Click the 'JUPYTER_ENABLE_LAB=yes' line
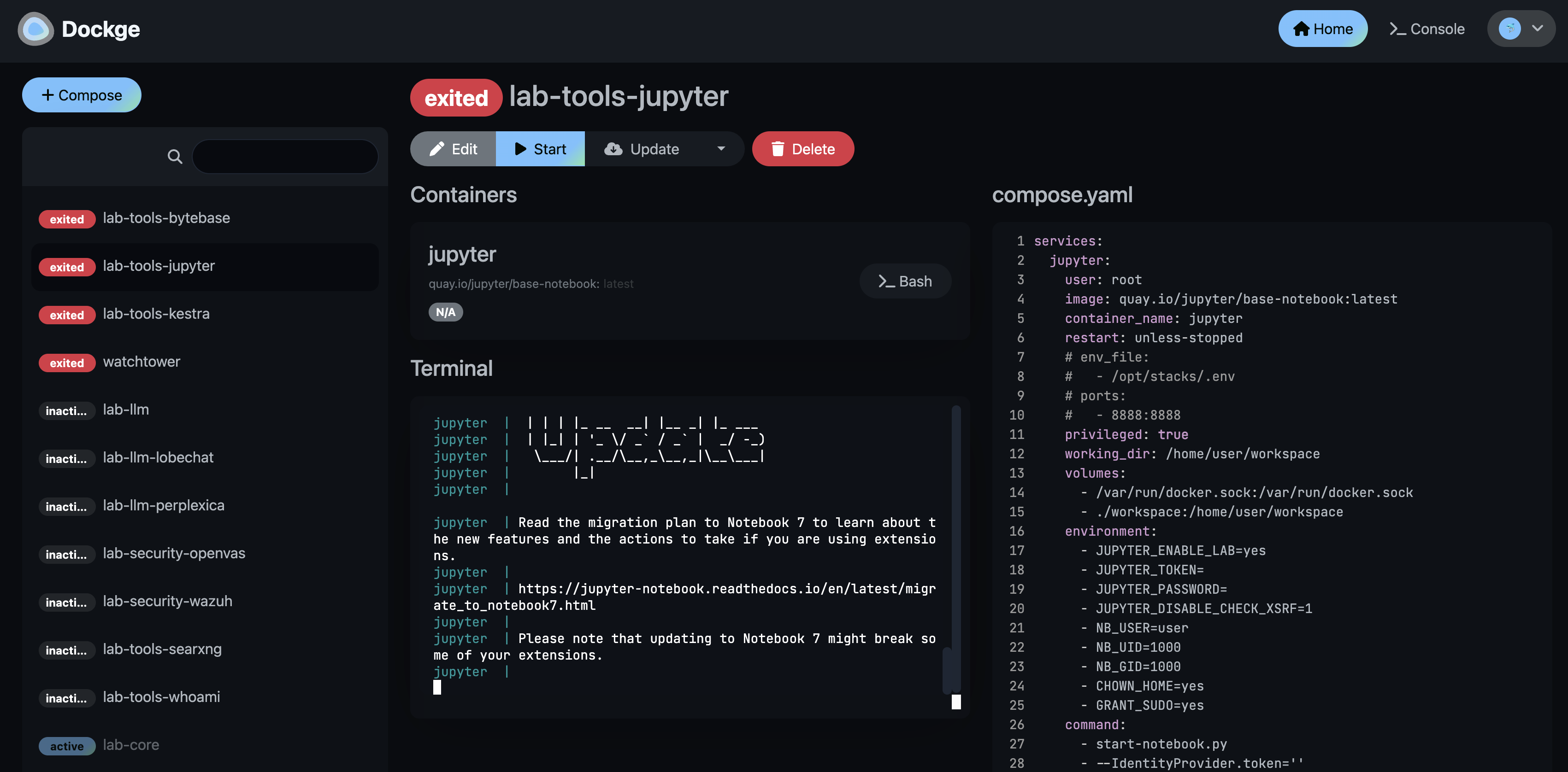Image resolution: width=1568 pixels, height=772 pixels. coord(1179,550)
